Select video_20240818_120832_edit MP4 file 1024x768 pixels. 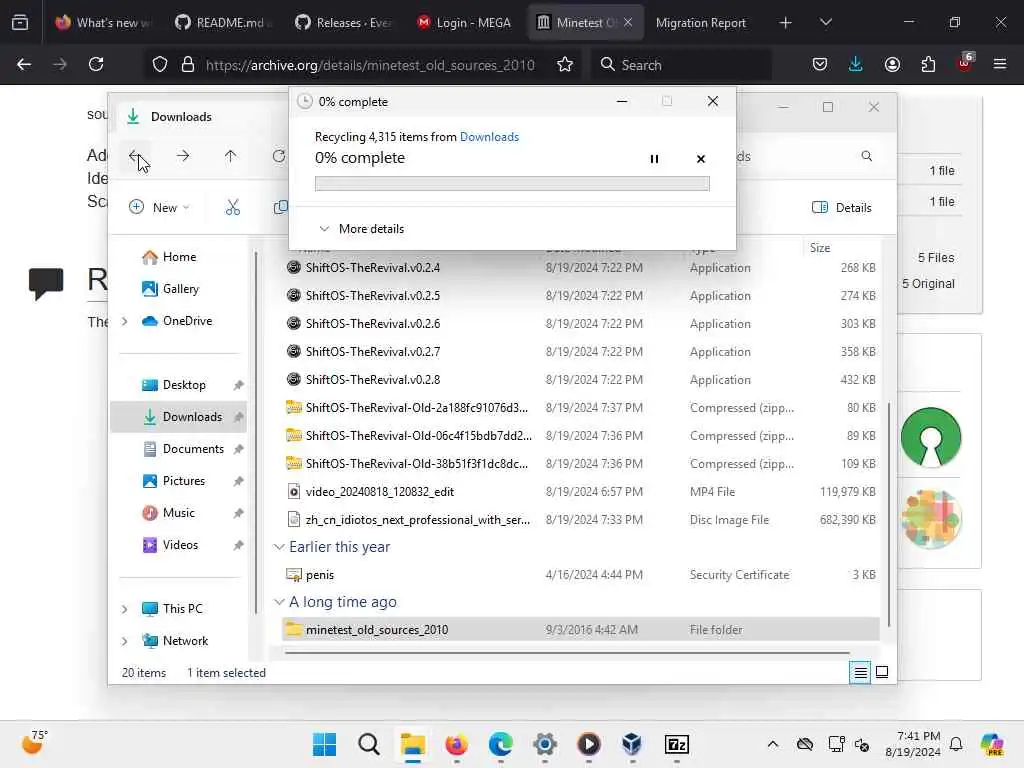581,492
